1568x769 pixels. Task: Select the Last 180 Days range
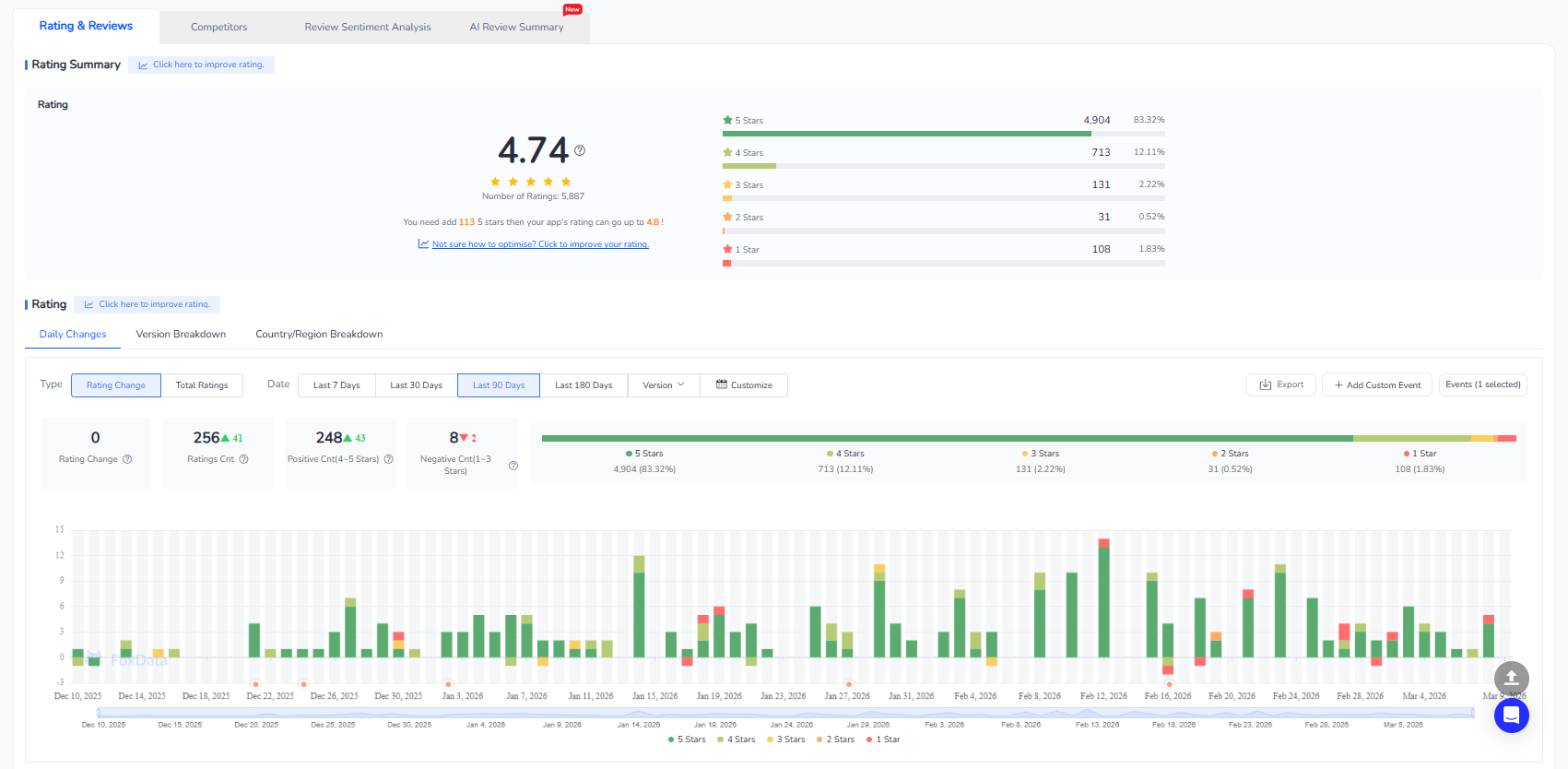pos(584,385)
